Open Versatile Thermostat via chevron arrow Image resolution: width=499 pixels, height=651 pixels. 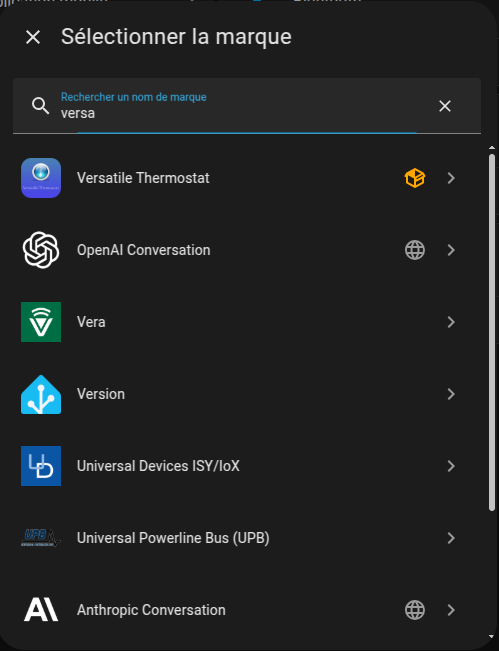pos(451,178)
